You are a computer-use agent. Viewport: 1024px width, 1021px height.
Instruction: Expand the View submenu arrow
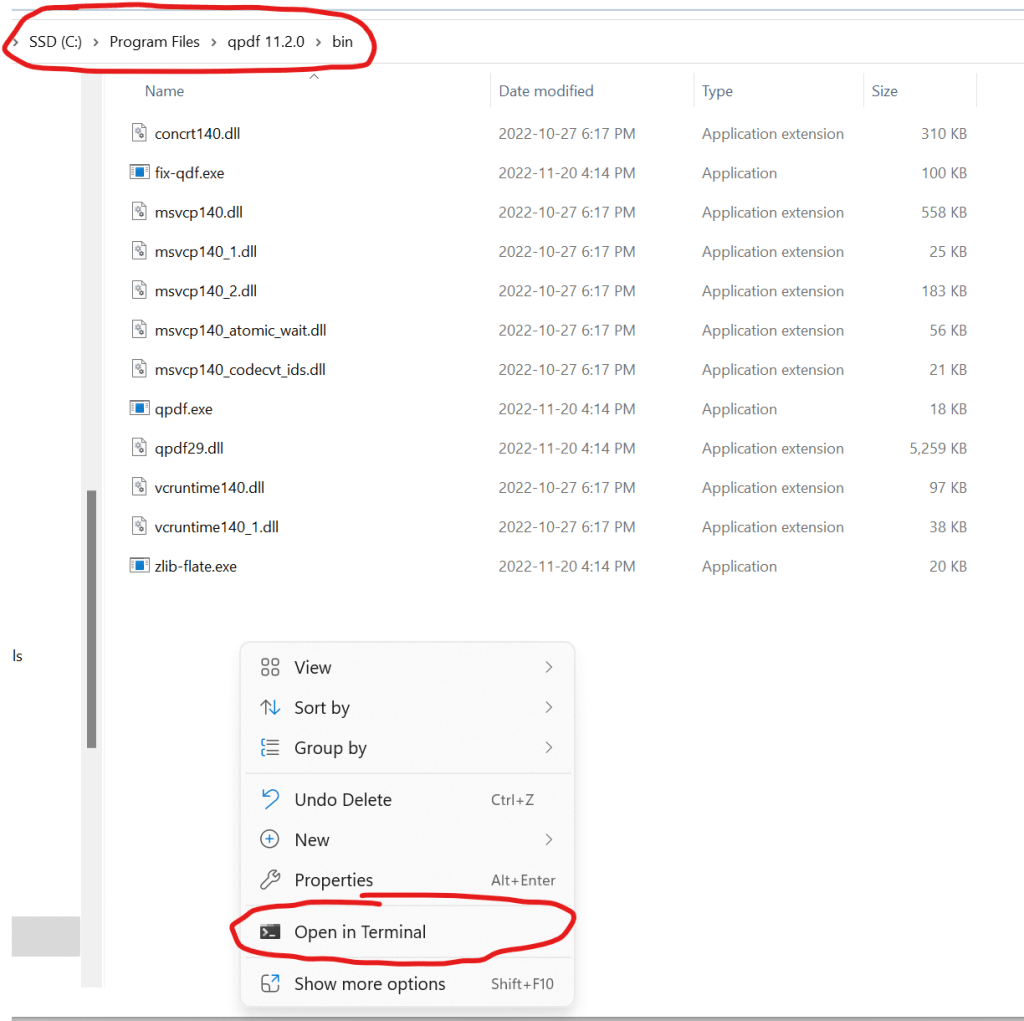(549, 667)
